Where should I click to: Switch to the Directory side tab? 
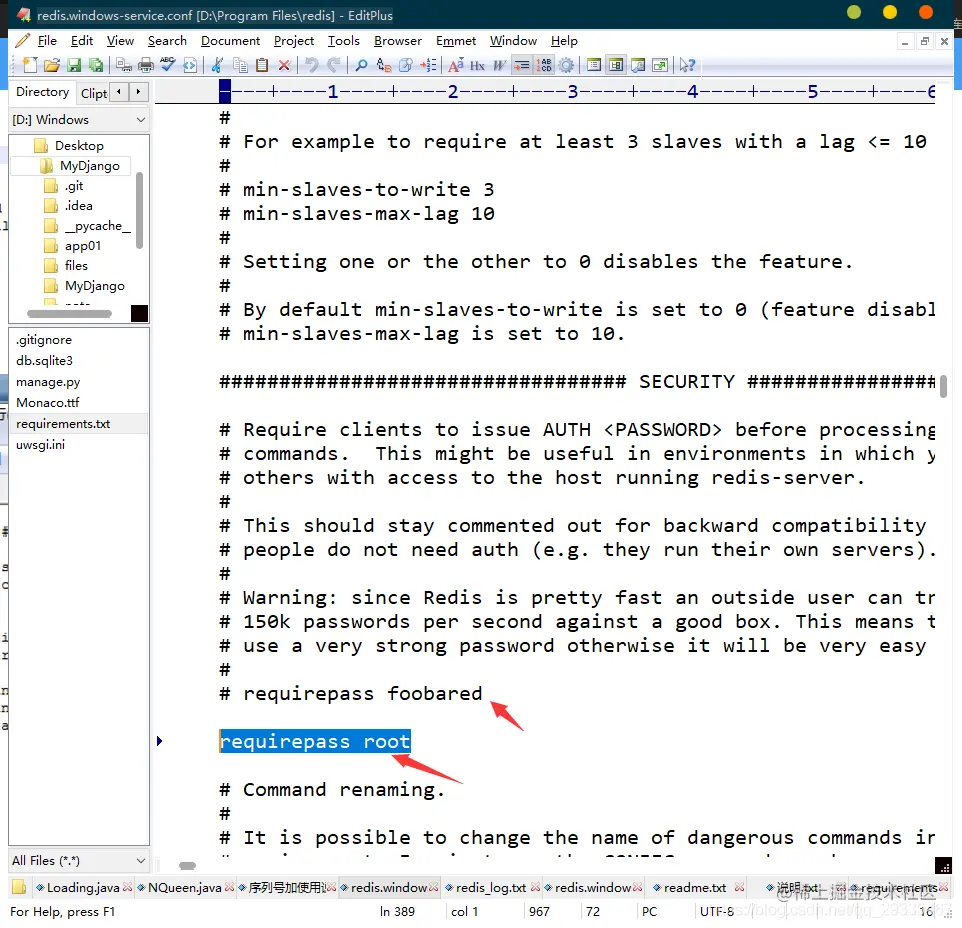click(x=42, y=92)
